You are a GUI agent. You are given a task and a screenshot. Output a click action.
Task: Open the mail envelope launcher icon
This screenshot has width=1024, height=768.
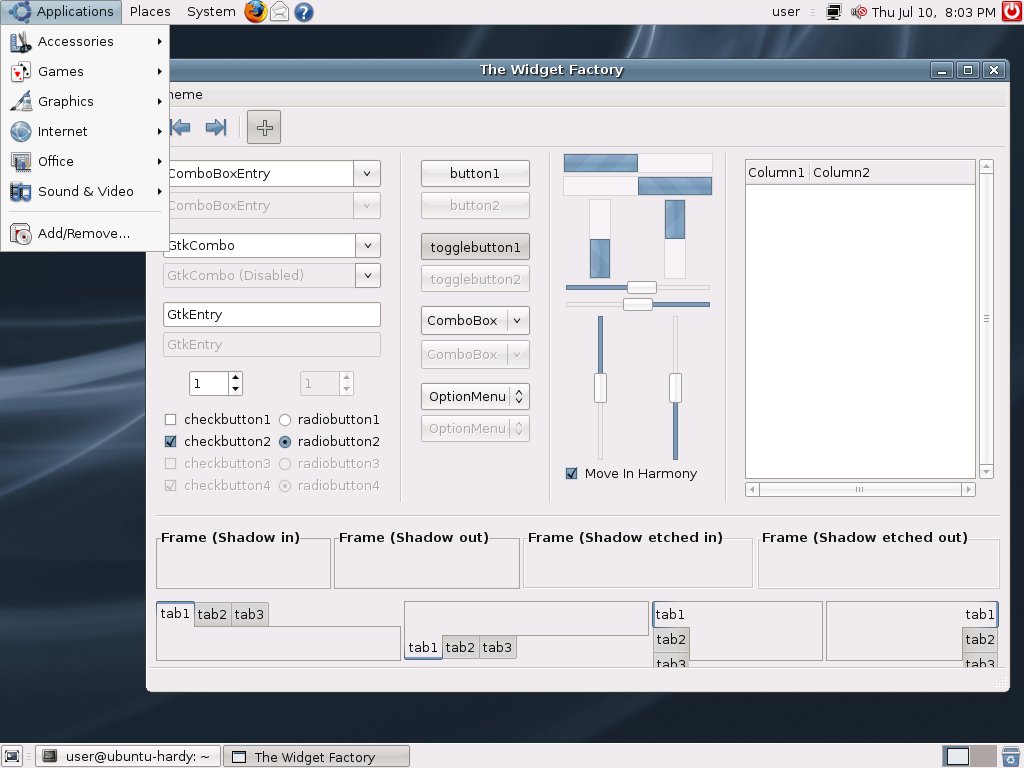pyautogui.click(x=280, y=12)
